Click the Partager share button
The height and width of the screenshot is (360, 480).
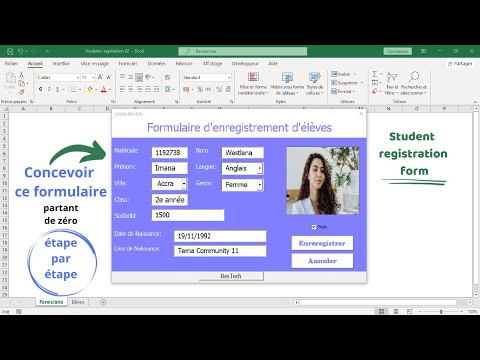(460, 63)
